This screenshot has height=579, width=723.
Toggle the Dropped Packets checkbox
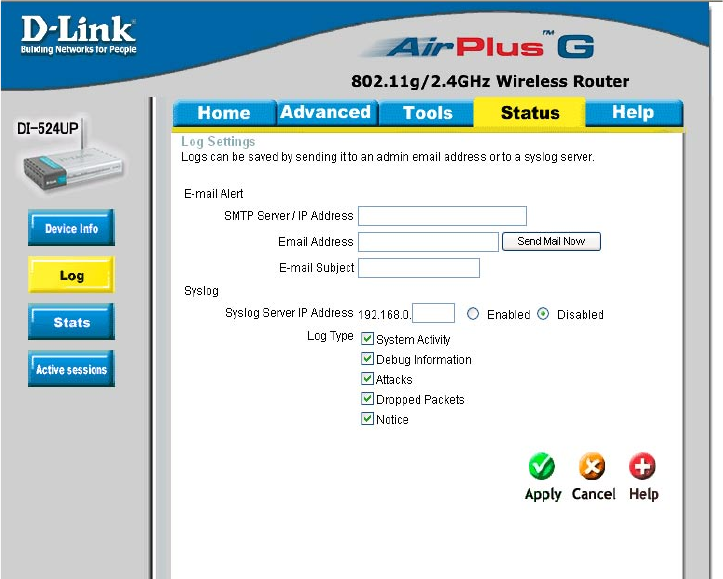pos(367,398)
